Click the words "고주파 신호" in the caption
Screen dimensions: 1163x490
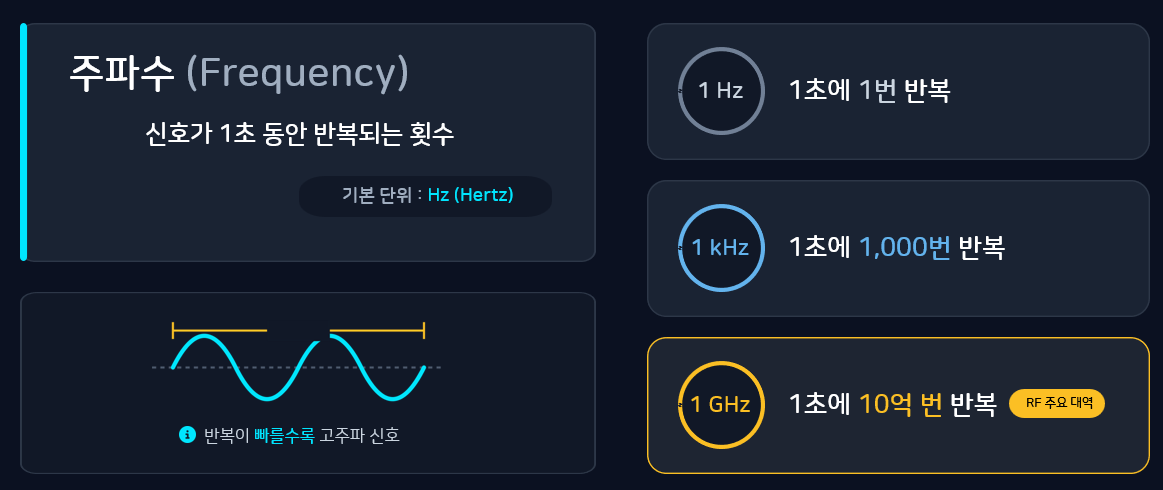[360, 435]
